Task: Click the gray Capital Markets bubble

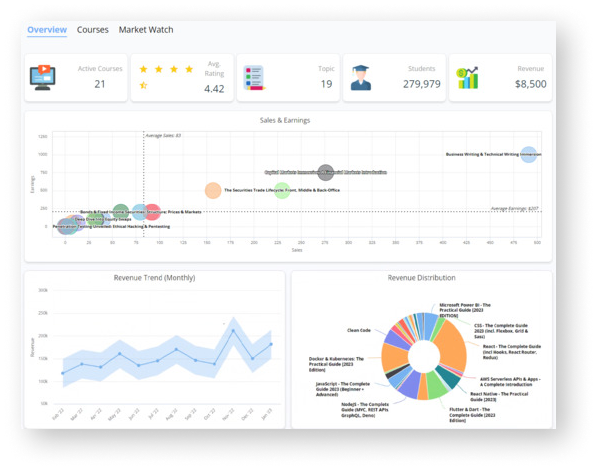Action: point(326,172)
